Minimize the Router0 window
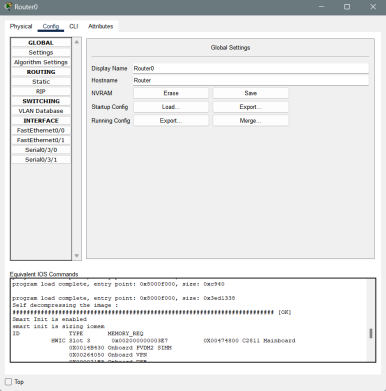This screenshot has width=386, height=391. [321, 7]
